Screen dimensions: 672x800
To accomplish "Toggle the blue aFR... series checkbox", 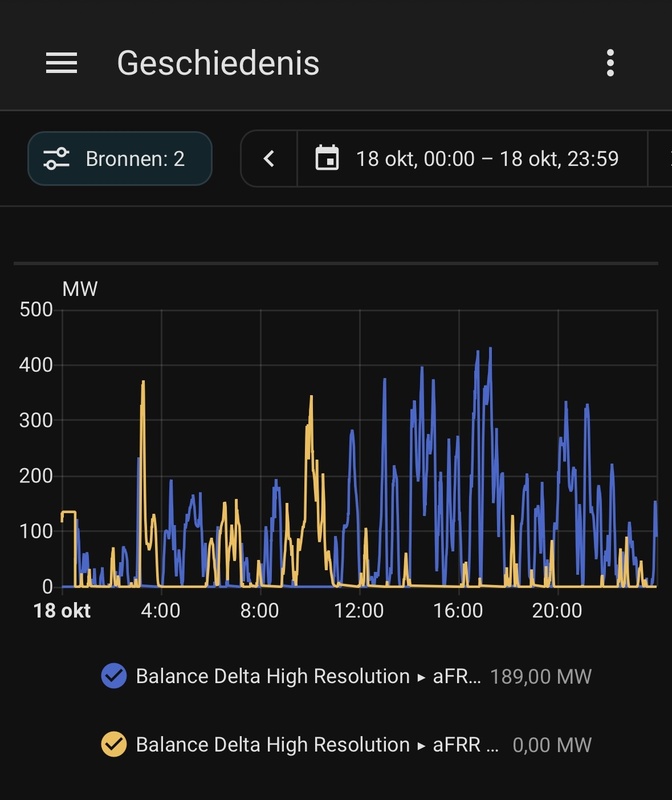I will [114, 676].
